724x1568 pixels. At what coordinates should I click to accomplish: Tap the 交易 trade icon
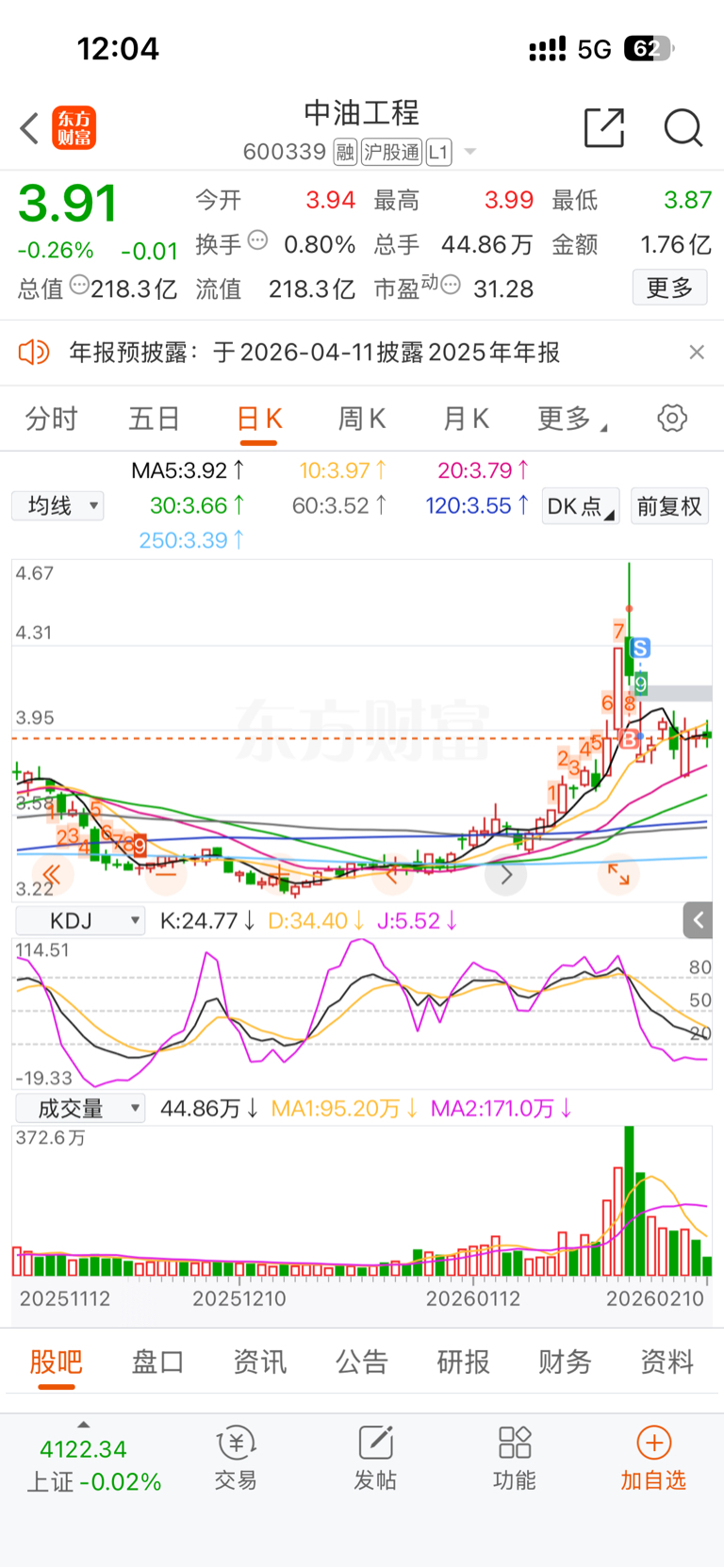(x=236, y=1458)
